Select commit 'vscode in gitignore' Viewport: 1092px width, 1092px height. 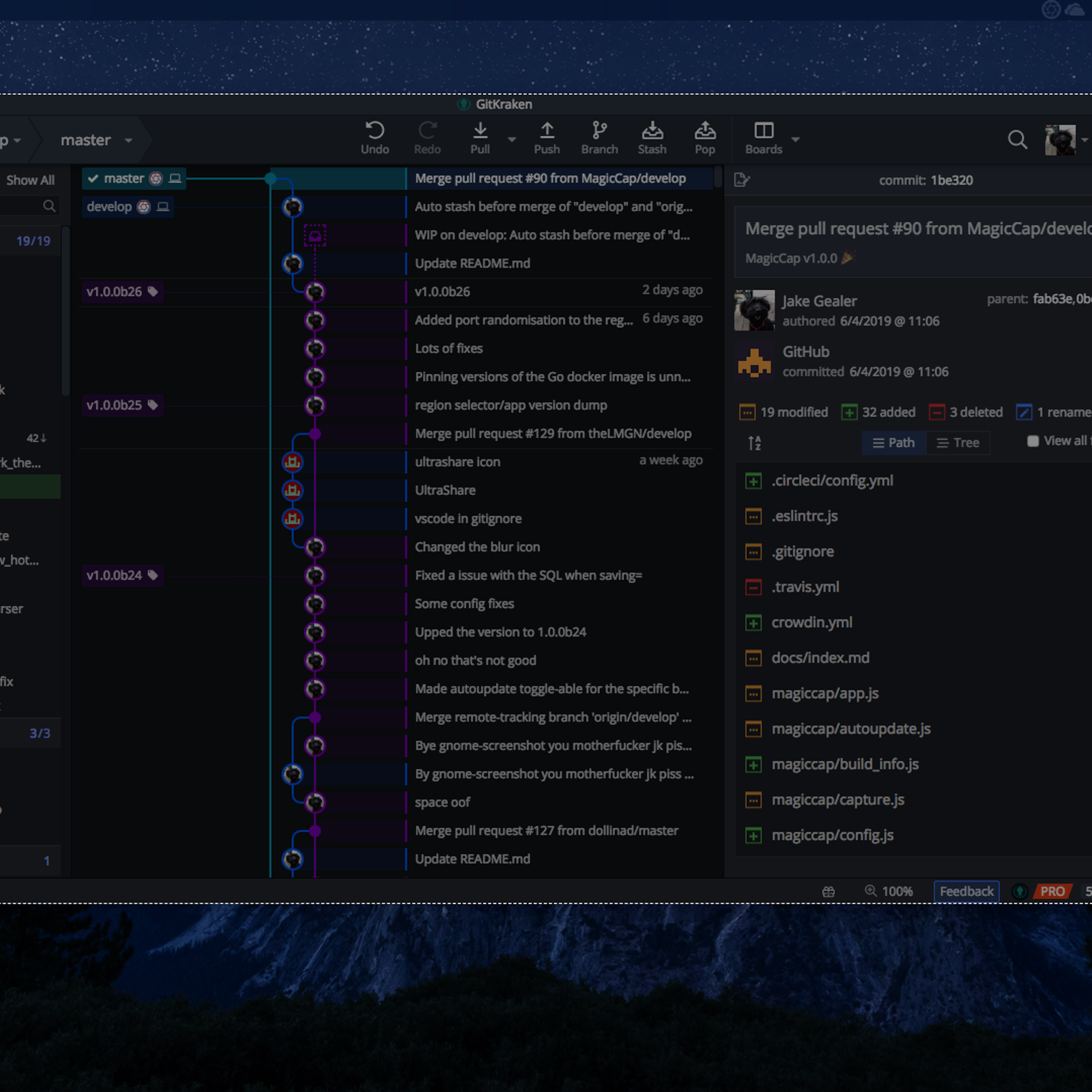tap(468, 519)
